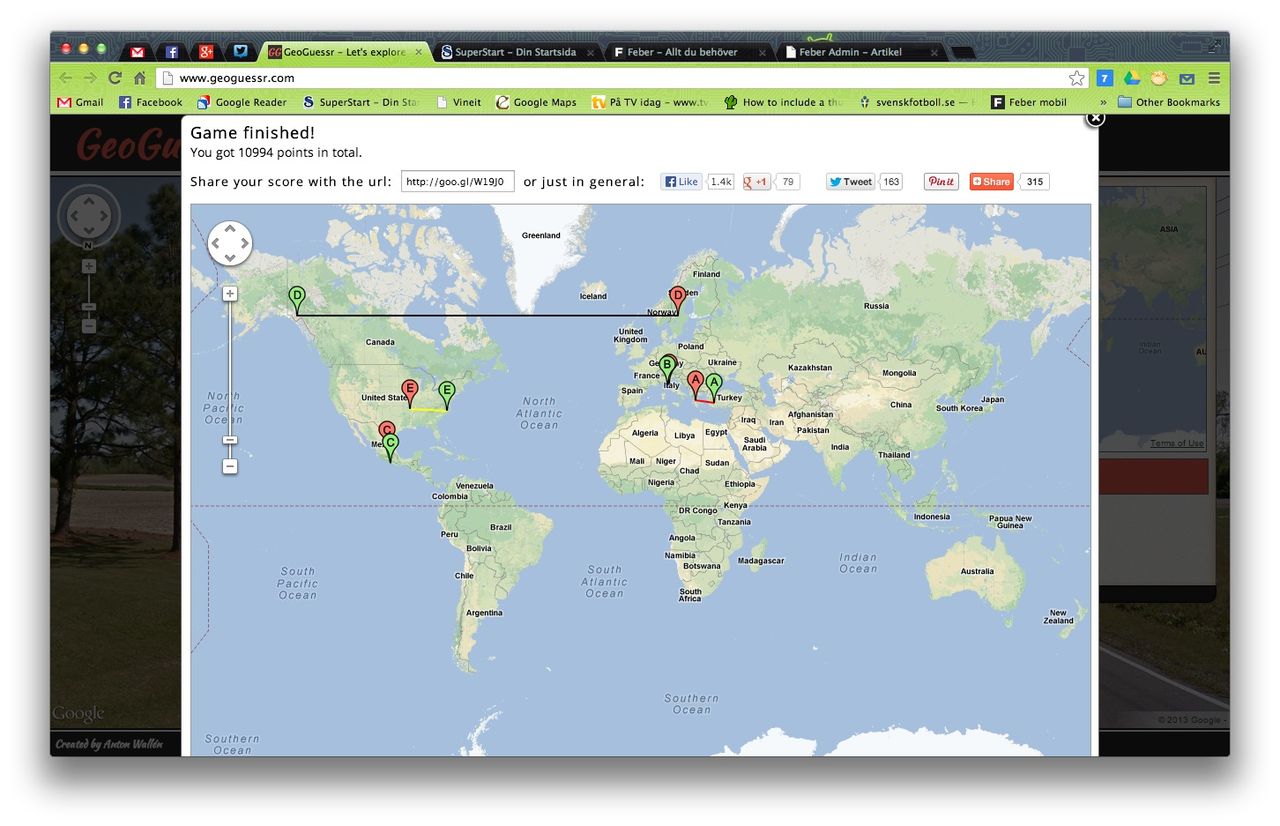Click the red D marker over Norway
Screen dimensions: 1280x826
tap(677, 300)
